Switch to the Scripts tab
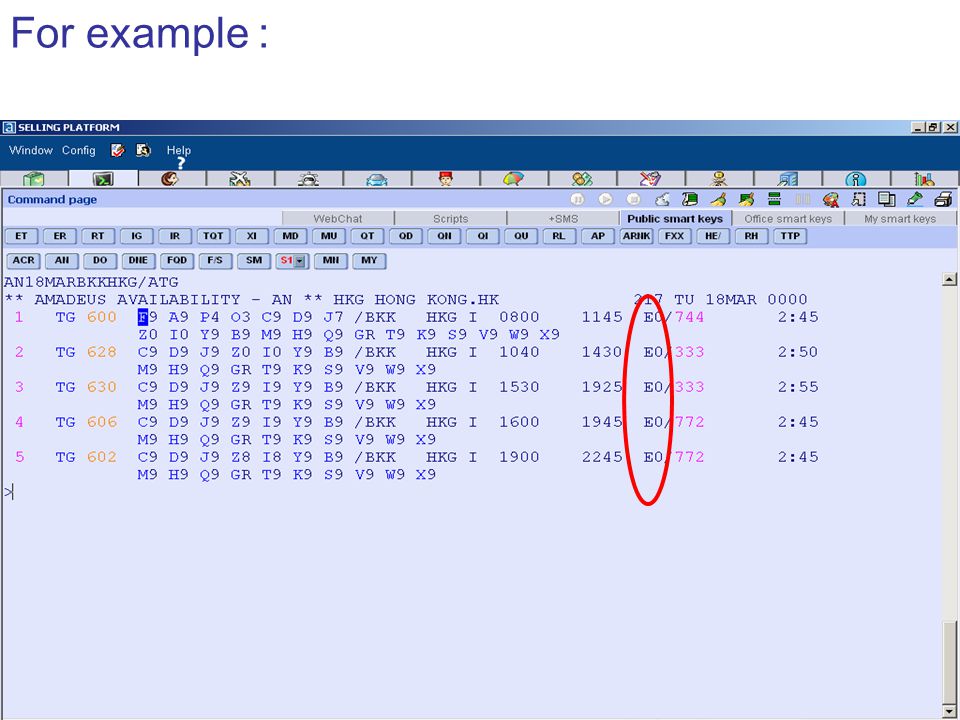The image size is (960, 720). 451,219
